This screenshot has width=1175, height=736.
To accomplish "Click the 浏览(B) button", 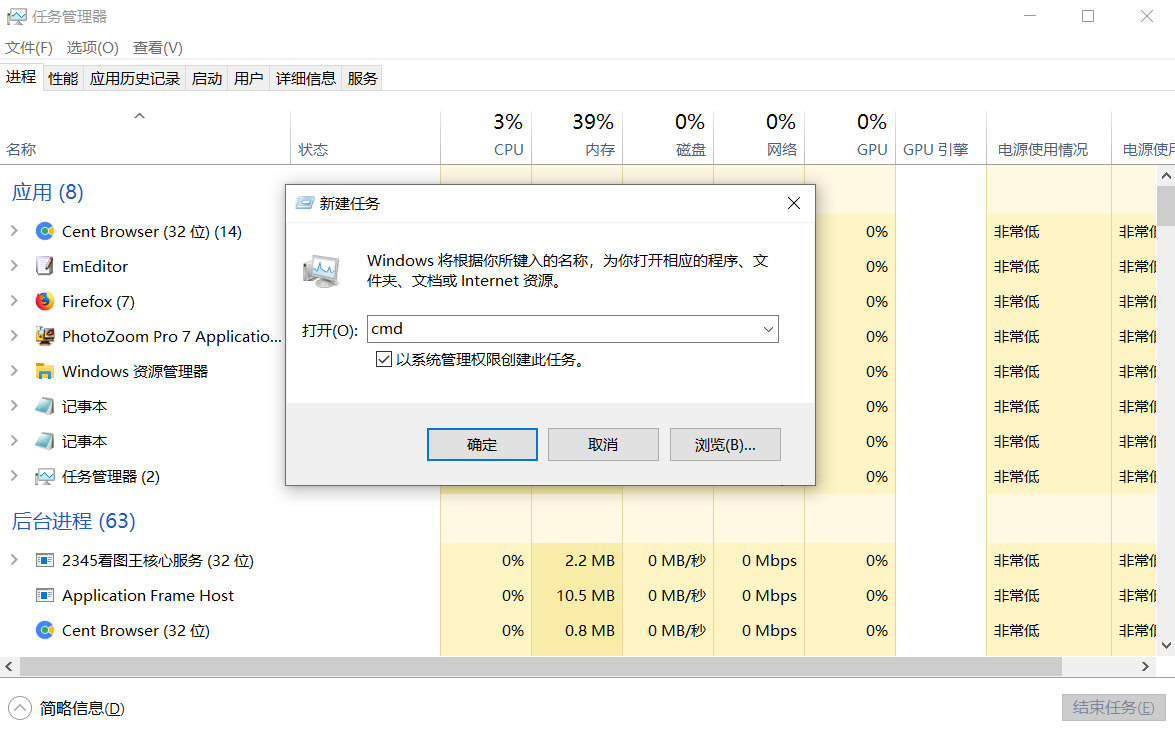I will (x=725, y=445).
